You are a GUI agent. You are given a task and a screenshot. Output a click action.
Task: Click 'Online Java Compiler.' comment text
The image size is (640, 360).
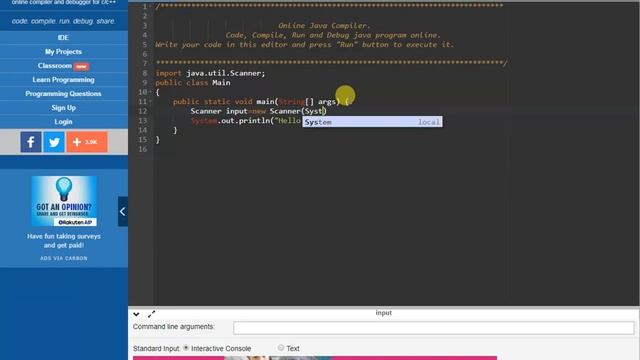point(324,26)
